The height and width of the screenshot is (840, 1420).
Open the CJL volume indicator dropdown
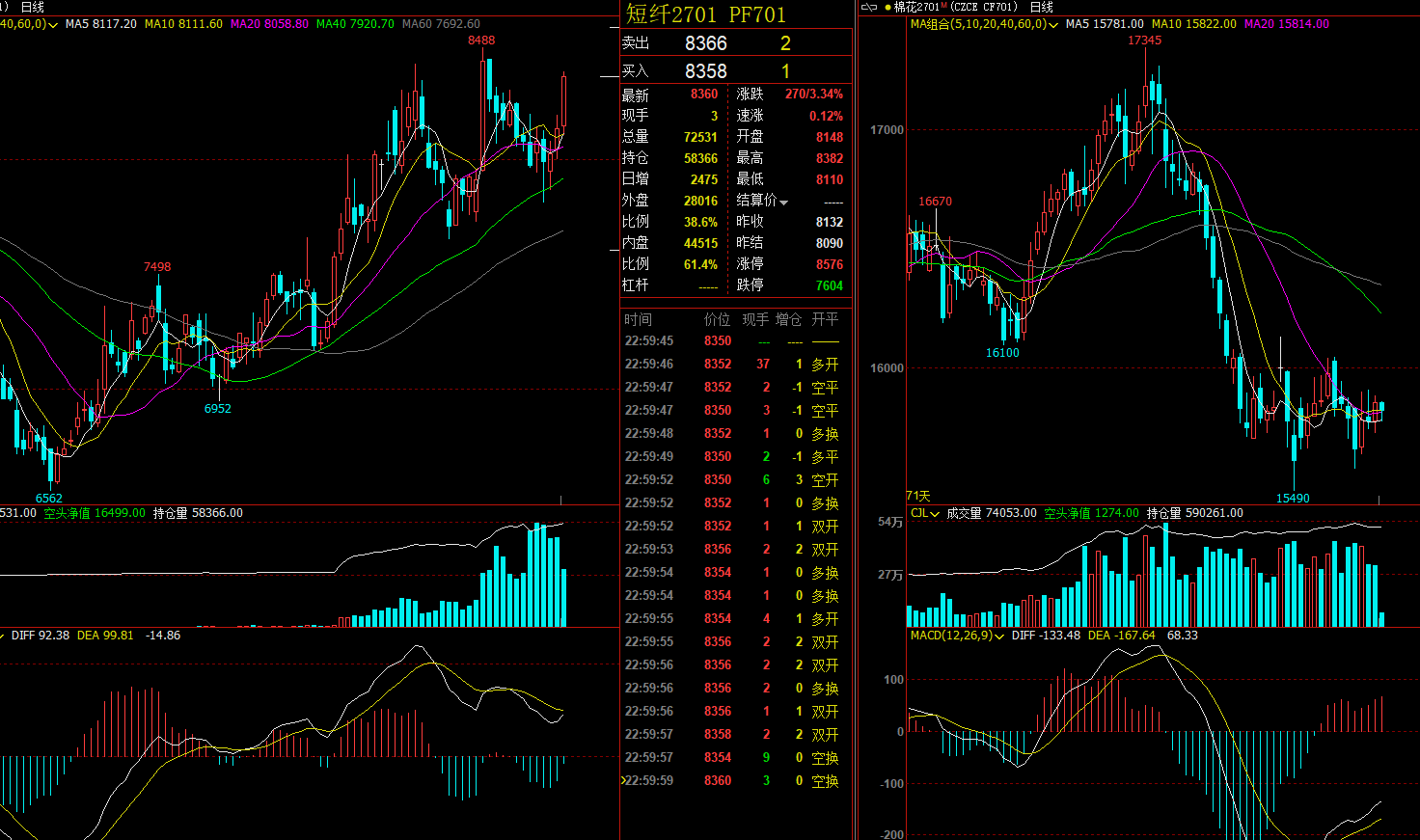point(935,514)
